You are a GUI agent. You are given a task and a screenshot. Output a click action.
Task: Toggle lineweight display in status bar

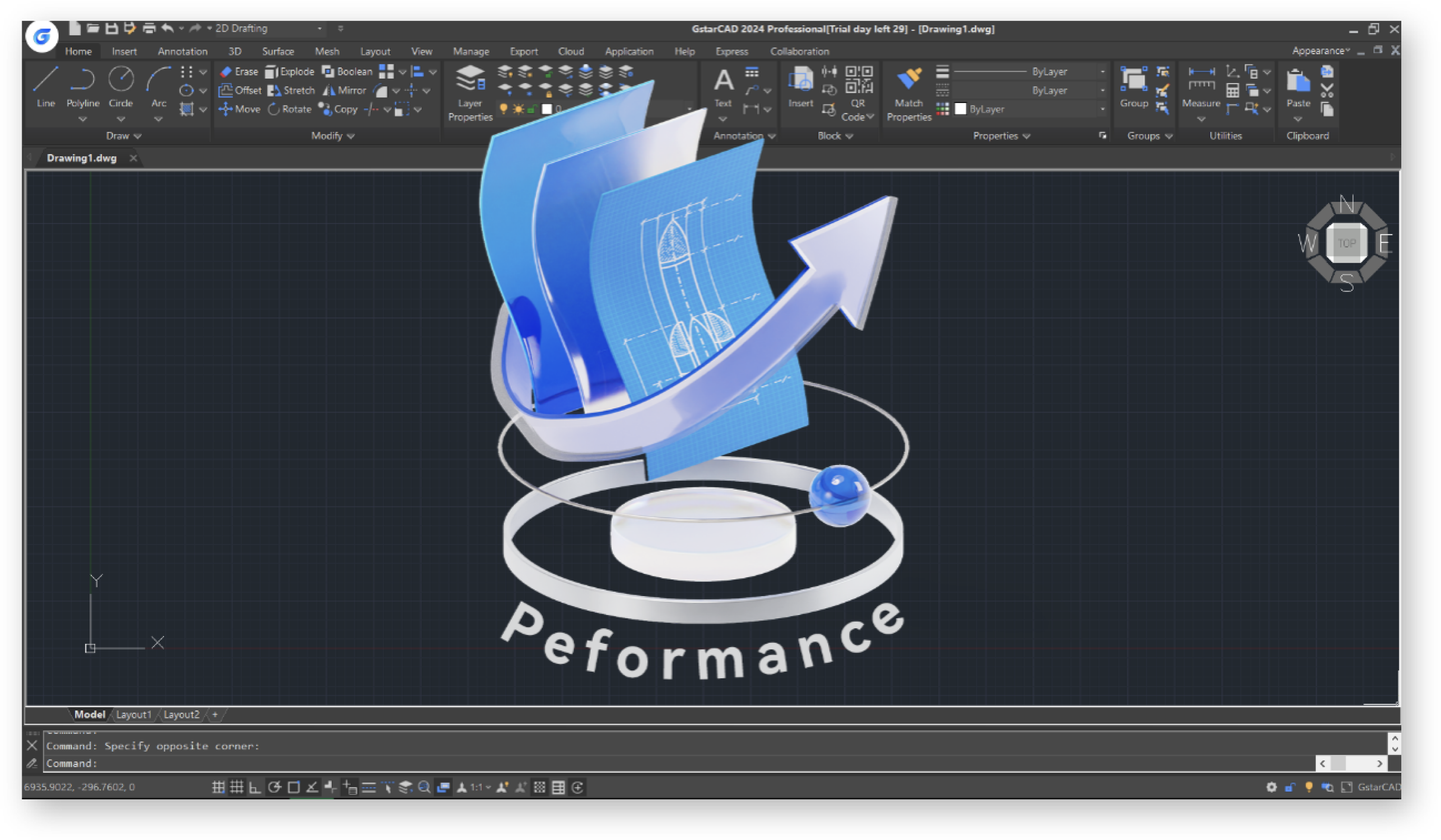[369, 787]
